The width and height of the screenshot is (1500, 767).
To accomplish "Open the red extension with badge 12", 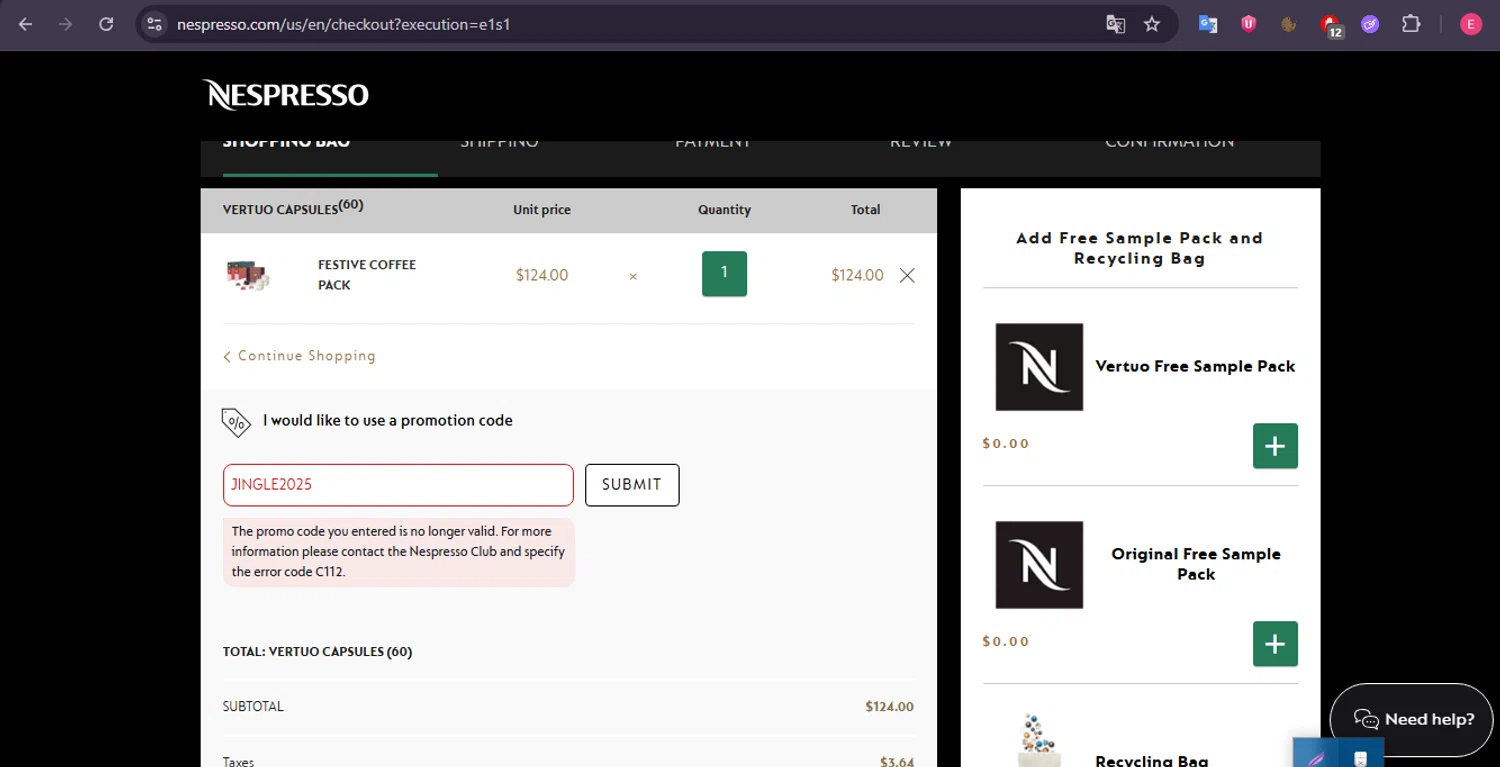I will tap(1330, 25).
